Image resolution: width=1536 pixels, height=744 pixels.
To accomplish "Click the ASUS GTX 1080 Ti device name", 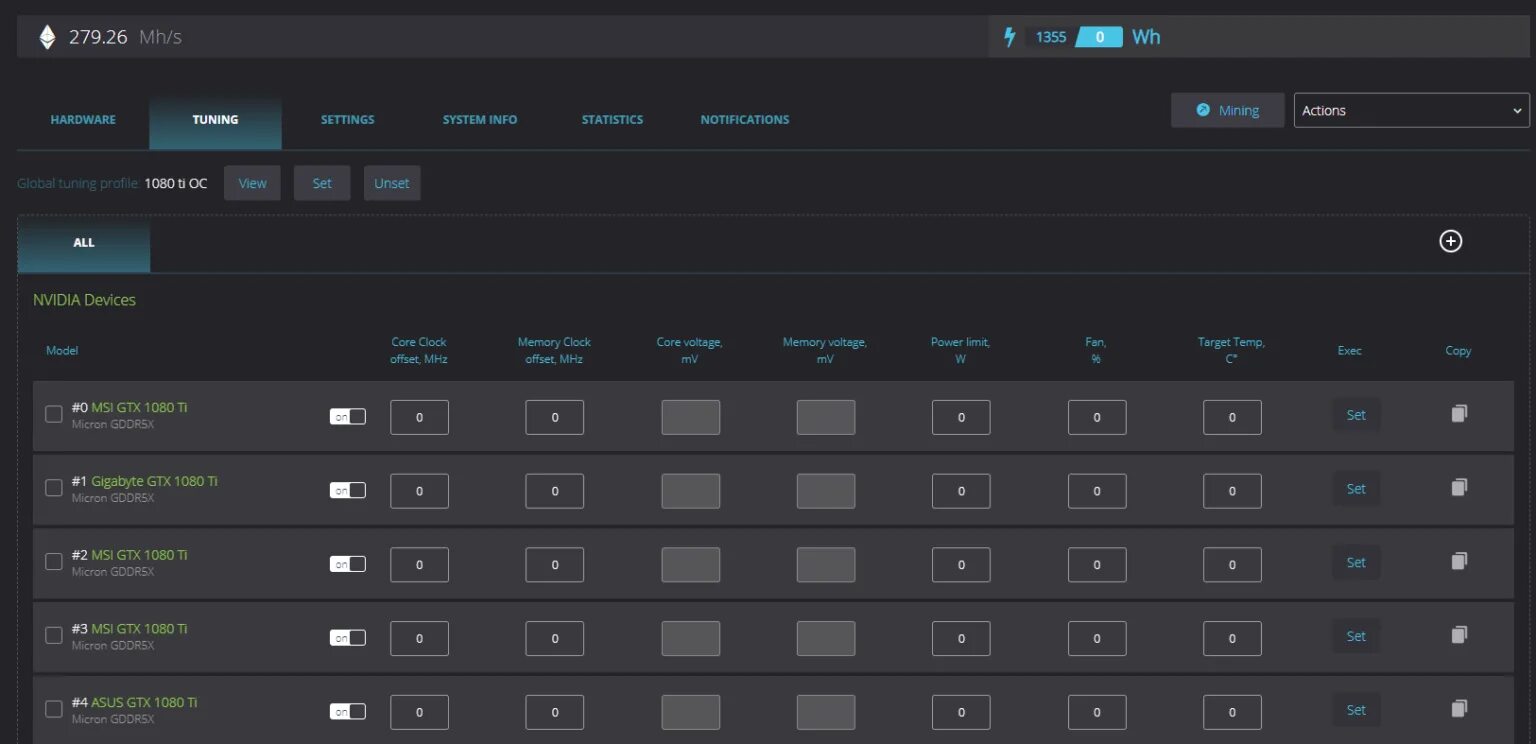I will pyautogui.click(x=144, y=702).
